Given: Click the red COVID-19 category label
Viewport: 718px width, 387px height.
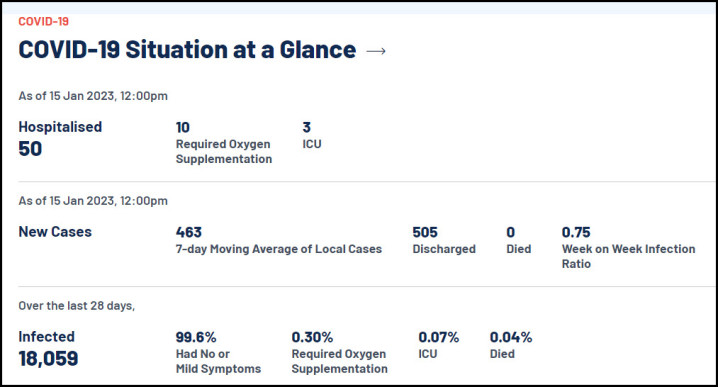Looking at the screenshot, I should coord(44,22).
